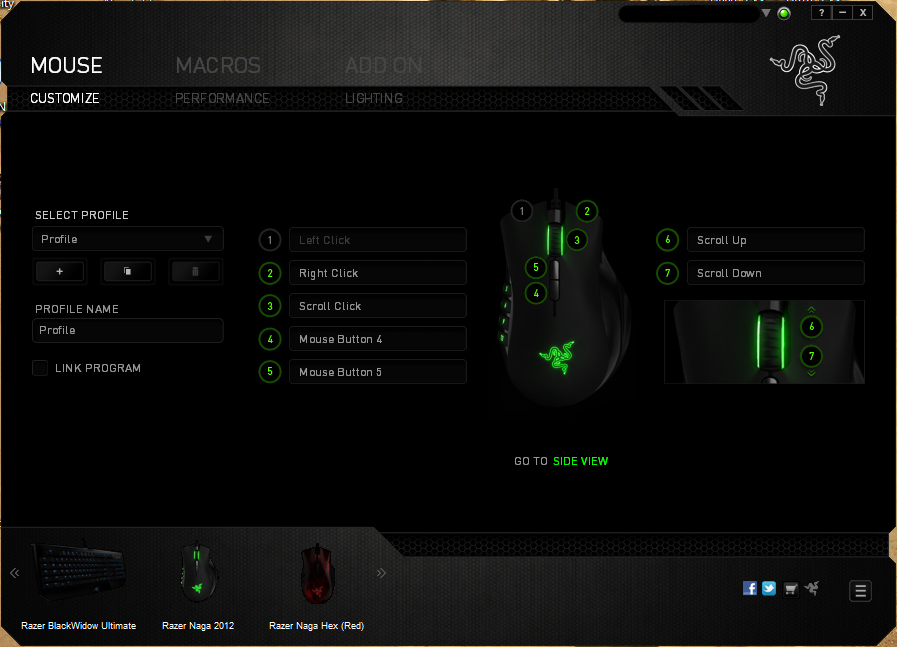
Task: Switch to the Macros tab
Action: 218,66
